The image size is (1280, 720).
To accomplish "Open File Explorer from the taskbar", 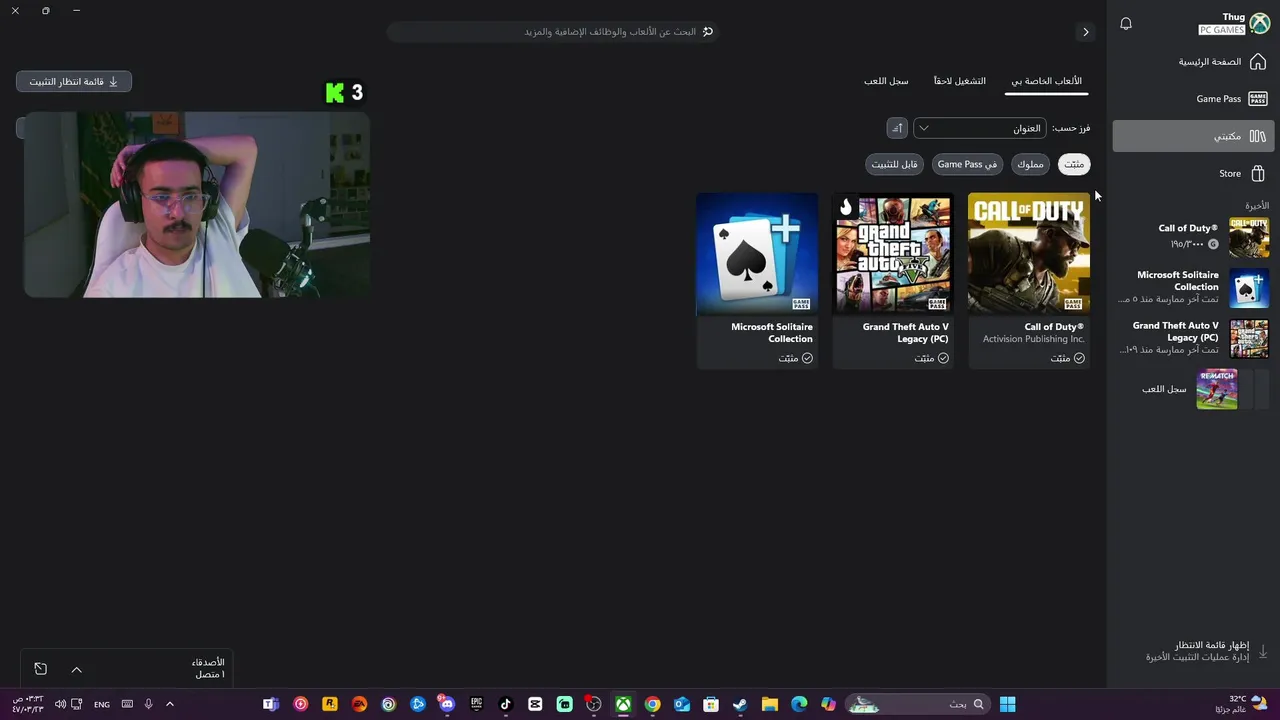I will click(769, 704).
